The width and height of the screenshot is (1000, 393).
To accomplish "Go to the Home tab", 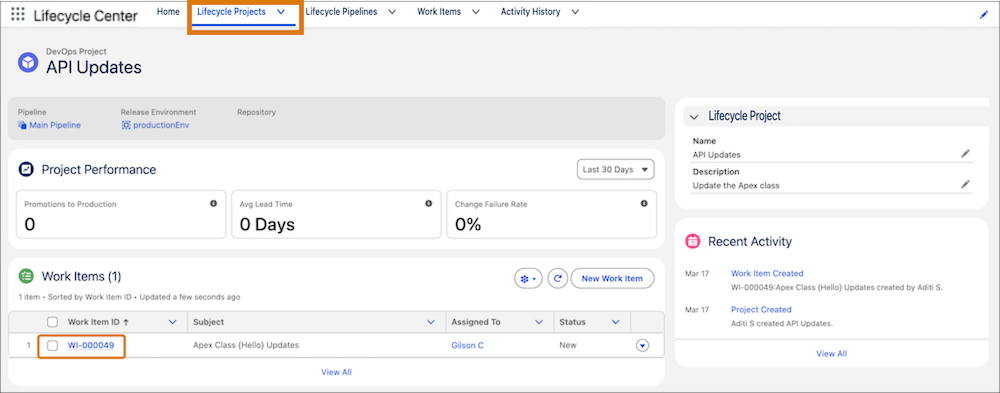I will coord(168,11).
